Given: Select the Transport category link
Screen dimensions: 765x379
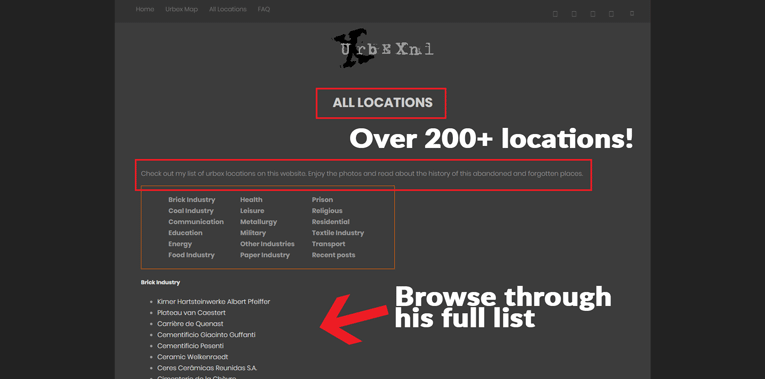Looking at the screenshot, I should (x=329, y=244).
